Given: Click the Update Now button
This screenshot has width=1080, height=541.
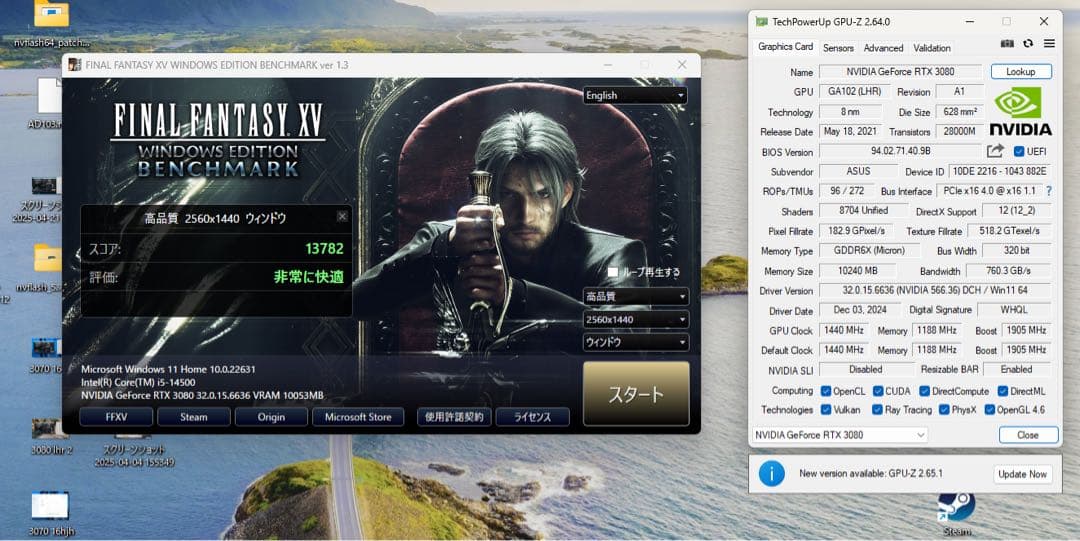Looking at the screenshot, I should tap(1022, 474).
